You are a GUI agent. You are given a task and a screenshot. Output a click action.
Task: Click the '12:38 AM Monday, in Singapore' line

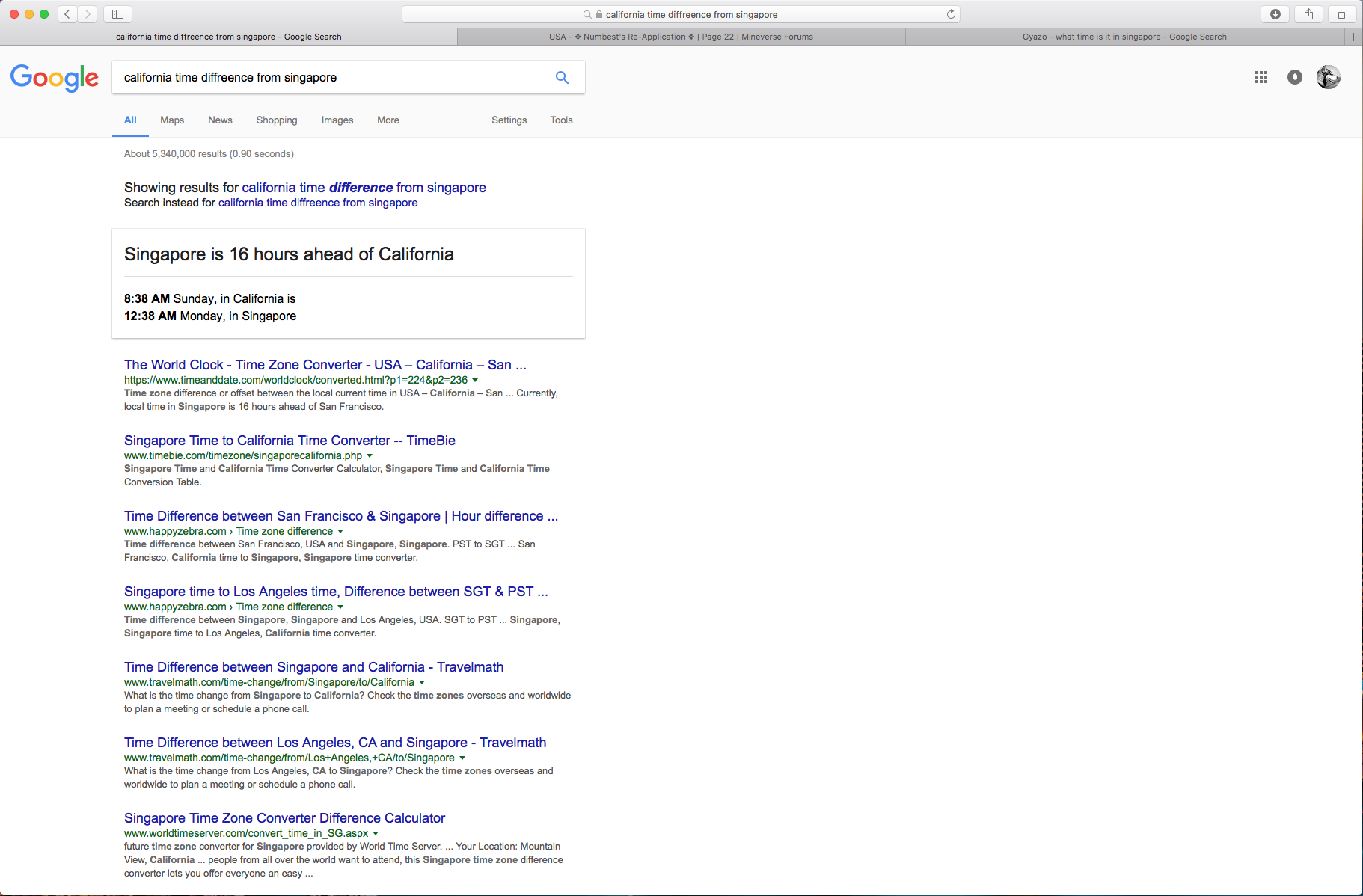pos(210,316)
